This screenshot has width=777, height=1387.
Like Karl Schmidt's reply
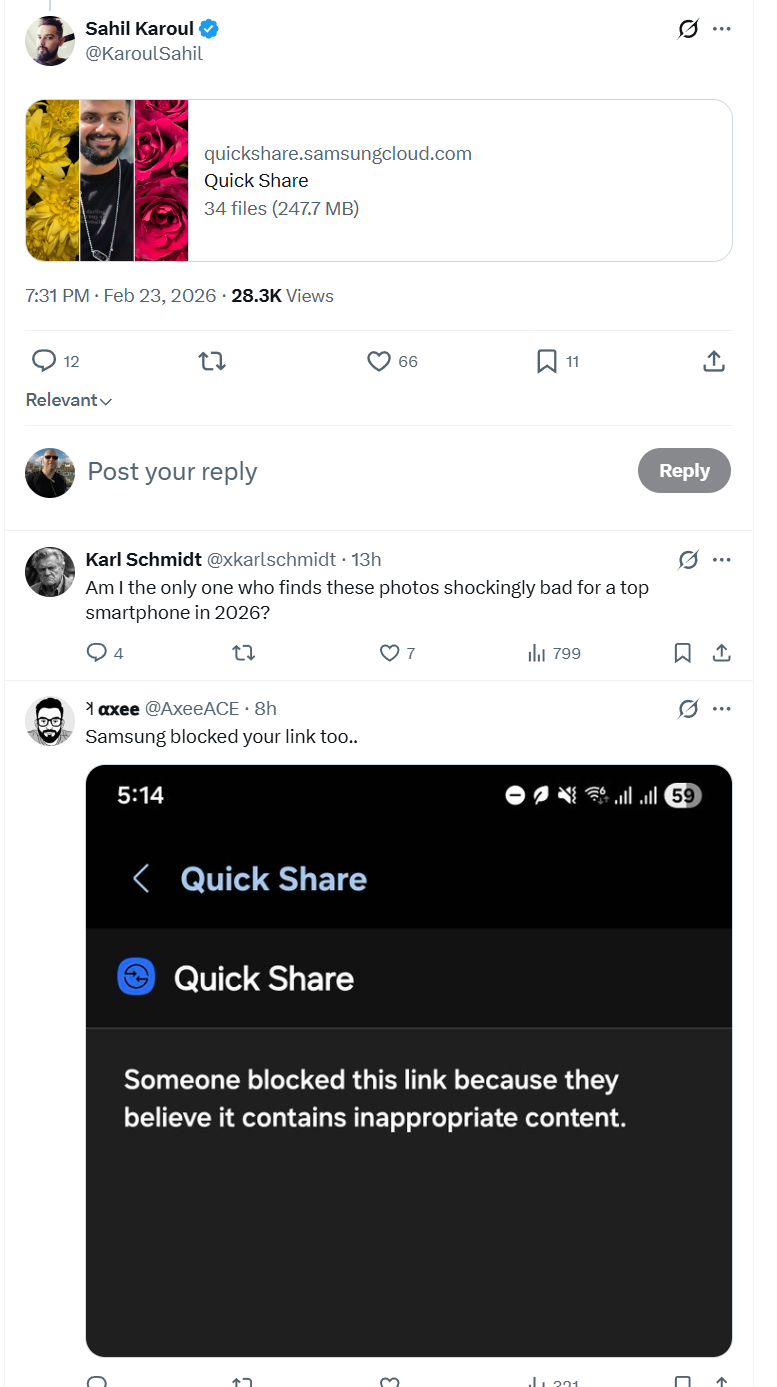pos(389,653)
